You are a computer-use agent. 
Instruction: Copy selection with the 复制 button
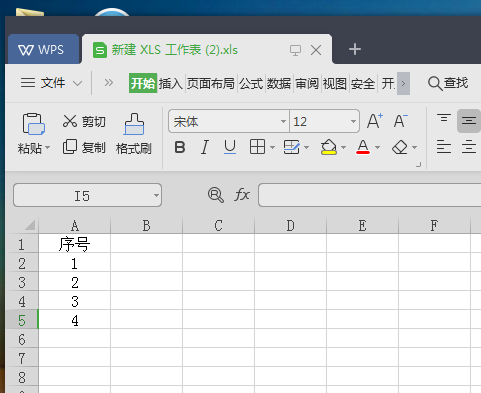click(x=84, y=147)
